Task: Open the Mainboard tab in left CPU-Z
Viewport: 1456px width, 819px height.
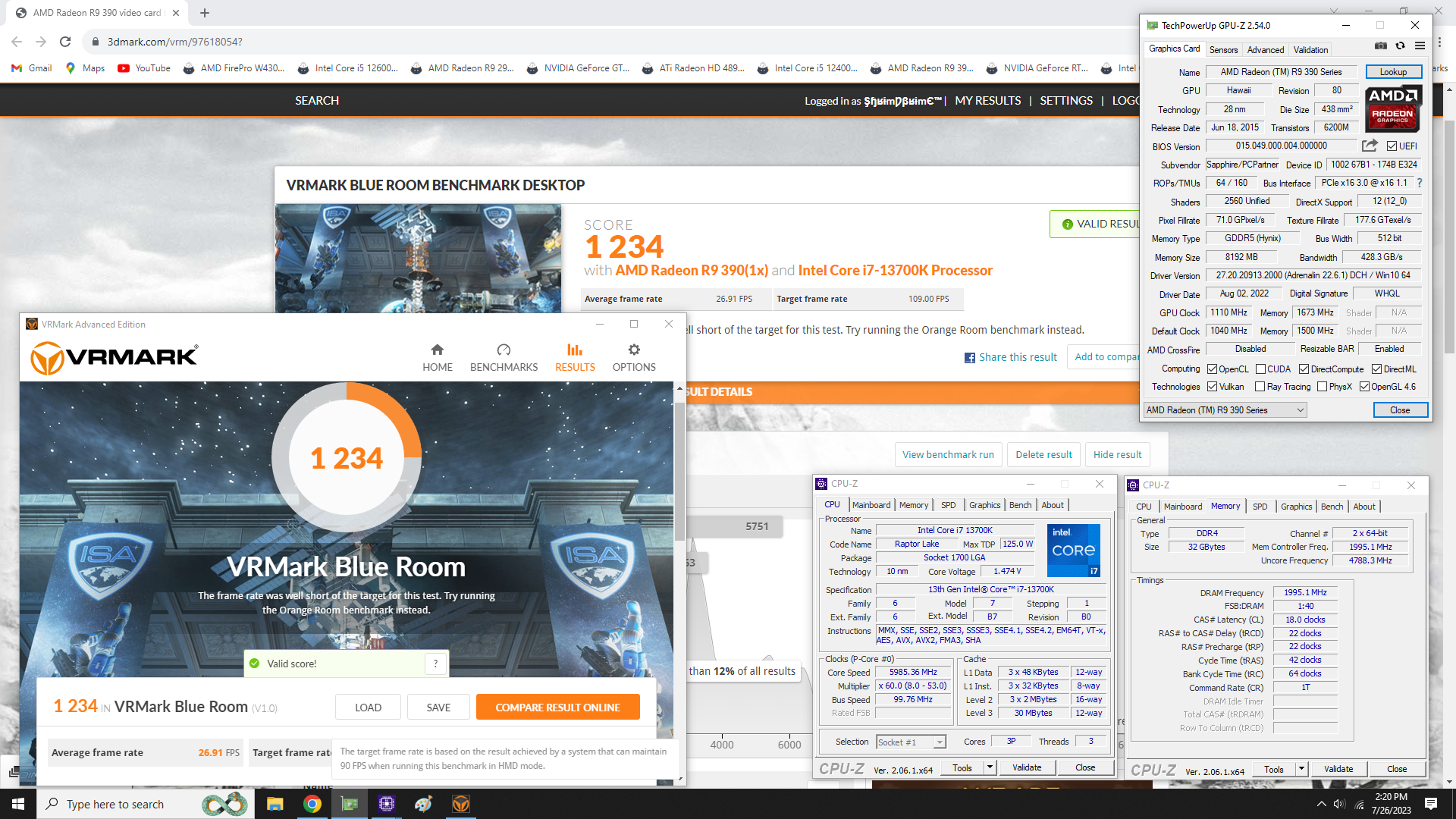Action: (x=871, y=505)
